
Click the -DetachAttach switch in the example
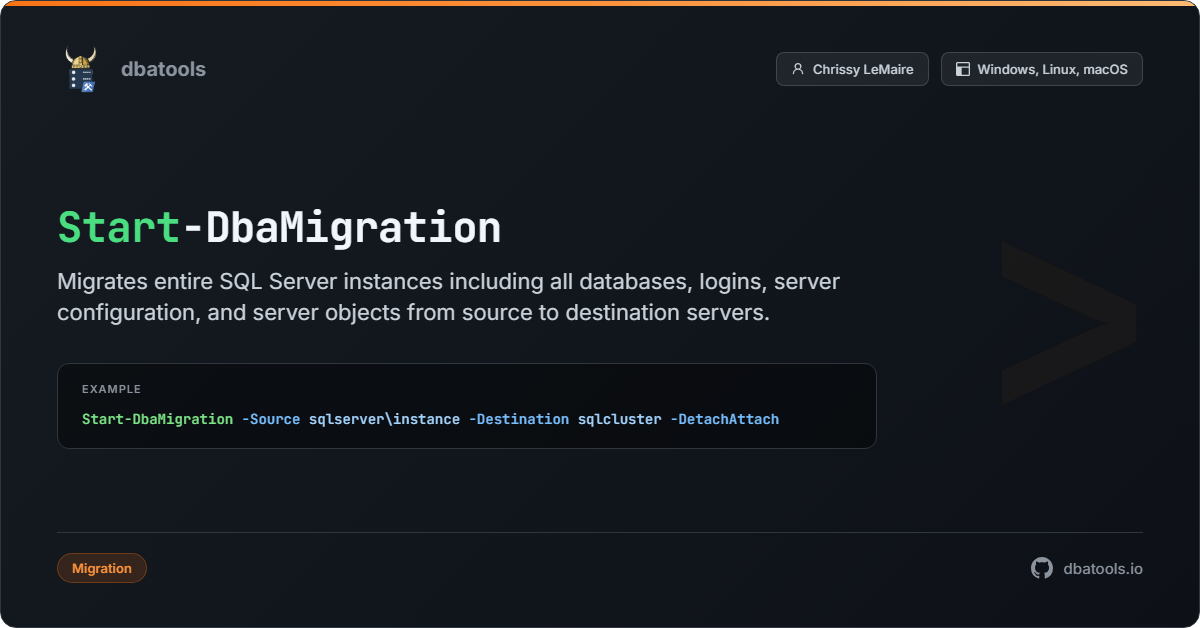[724, 419]
